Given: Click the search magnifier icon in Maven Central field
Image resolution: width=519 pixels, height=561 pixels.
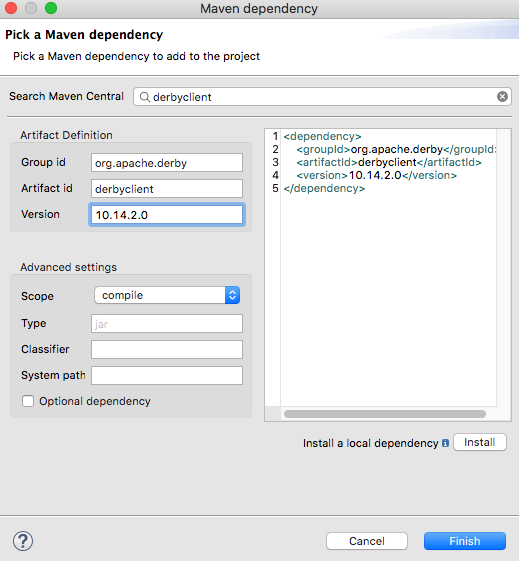Looking at the screenshot, I should tap(145, 97).
